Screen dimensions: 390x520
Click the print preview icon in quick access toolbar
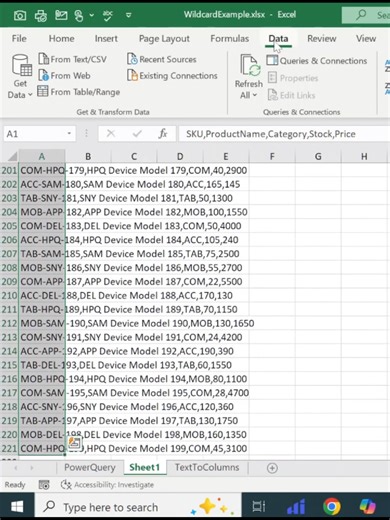(41, 15)
